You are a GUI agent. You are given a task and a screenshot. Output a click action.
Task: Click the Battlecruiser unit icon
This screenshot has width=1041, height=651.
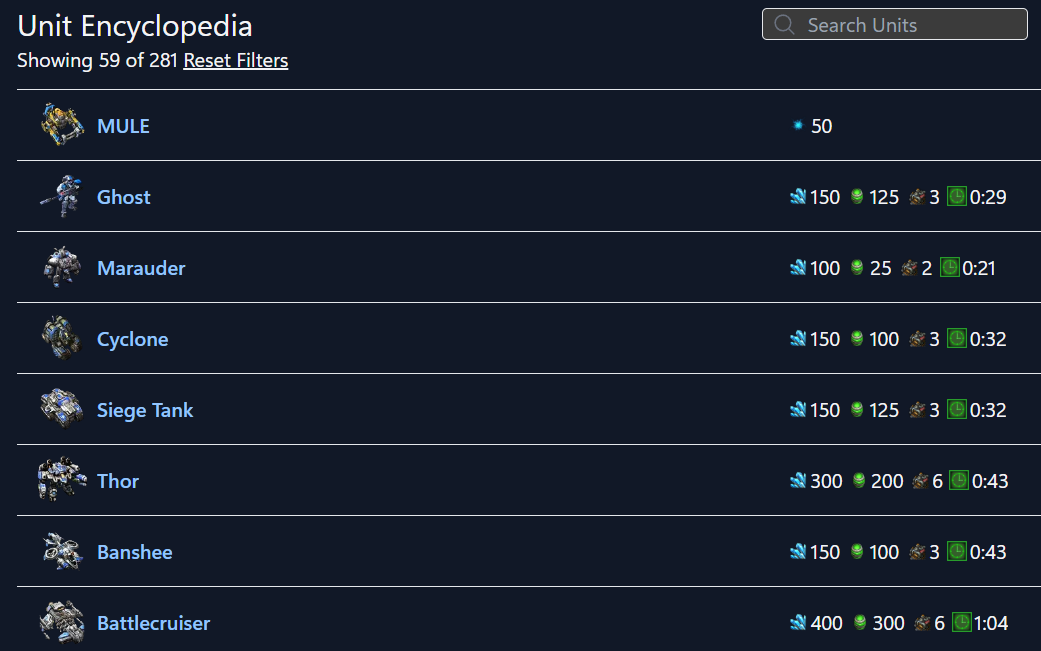(x=60, y=622)
